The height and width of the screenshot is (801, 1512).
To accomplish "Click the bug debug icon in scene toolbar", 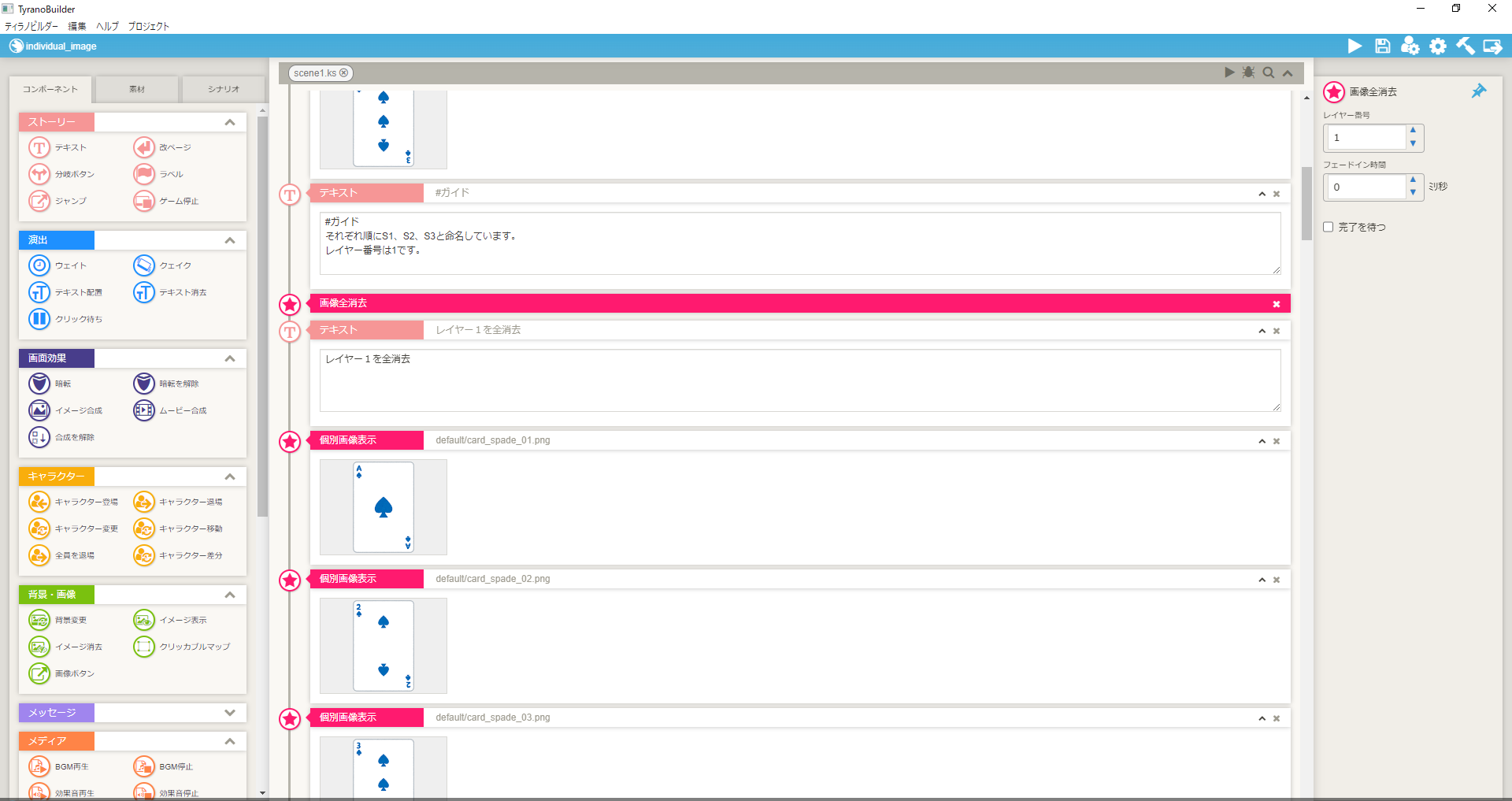I will (x=1248, y=72).
